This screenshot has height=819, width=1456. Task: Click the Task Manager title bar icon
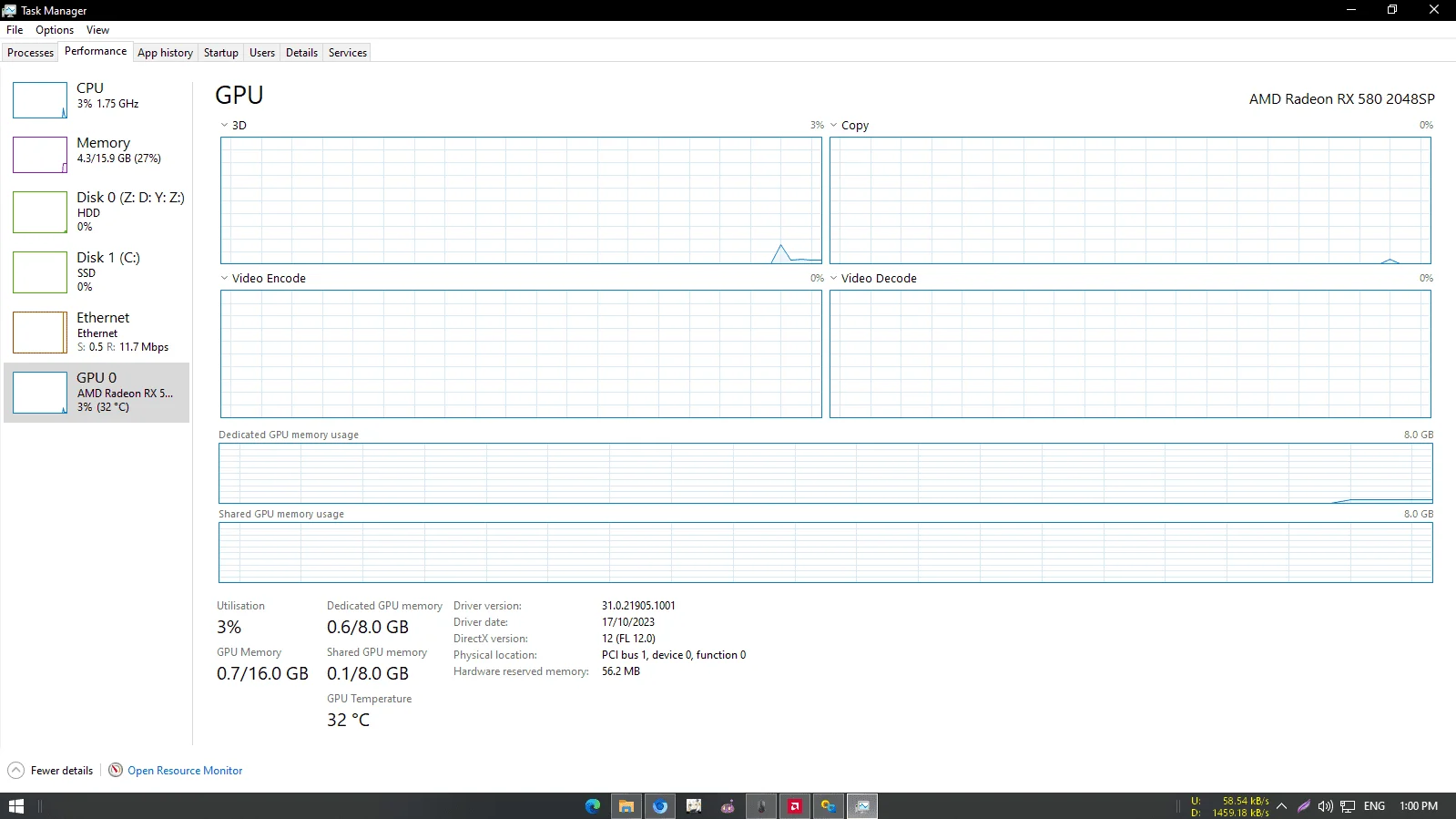coord(9,10)
